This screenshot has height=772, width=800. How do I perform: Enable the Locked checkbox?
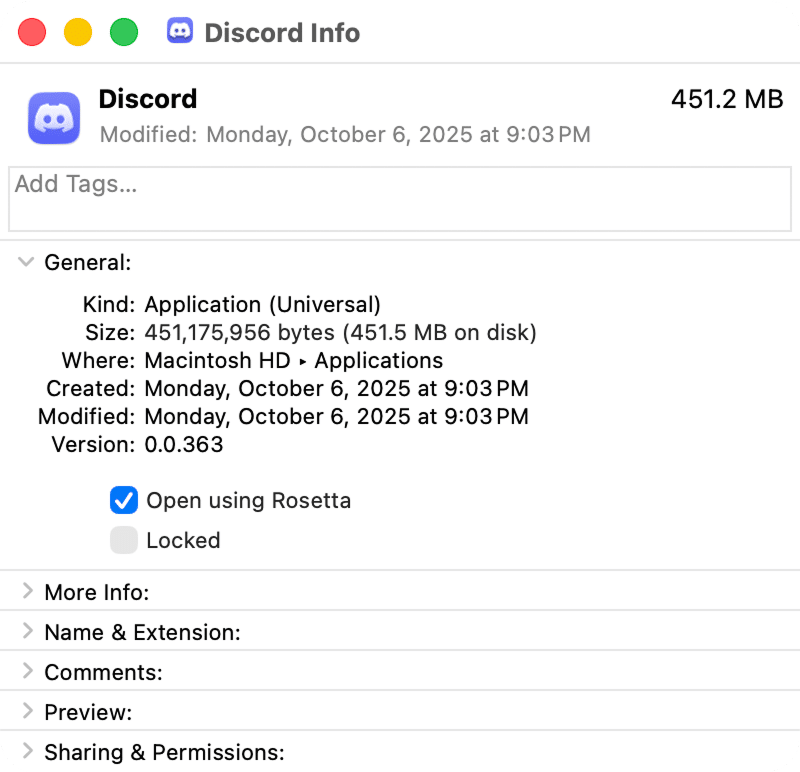pyautogui.click(x=124, y=540)
